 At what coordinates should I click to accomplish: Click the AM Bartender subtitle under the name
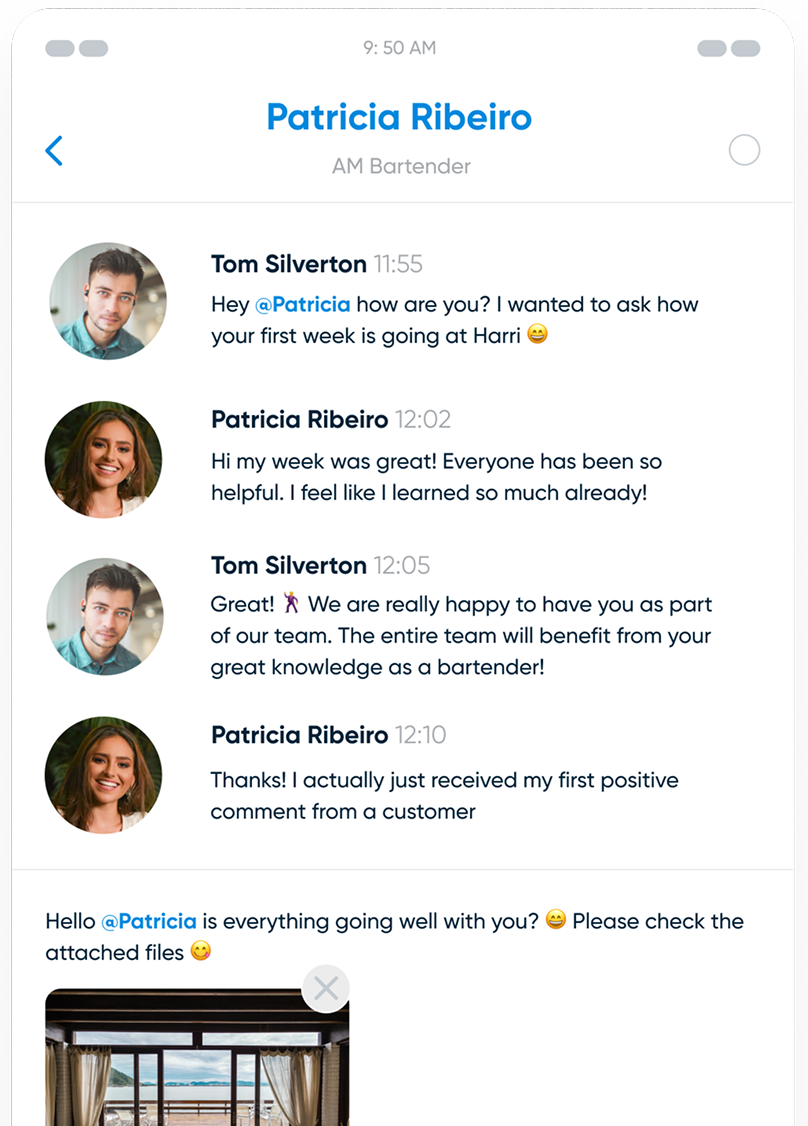(401, 166)
